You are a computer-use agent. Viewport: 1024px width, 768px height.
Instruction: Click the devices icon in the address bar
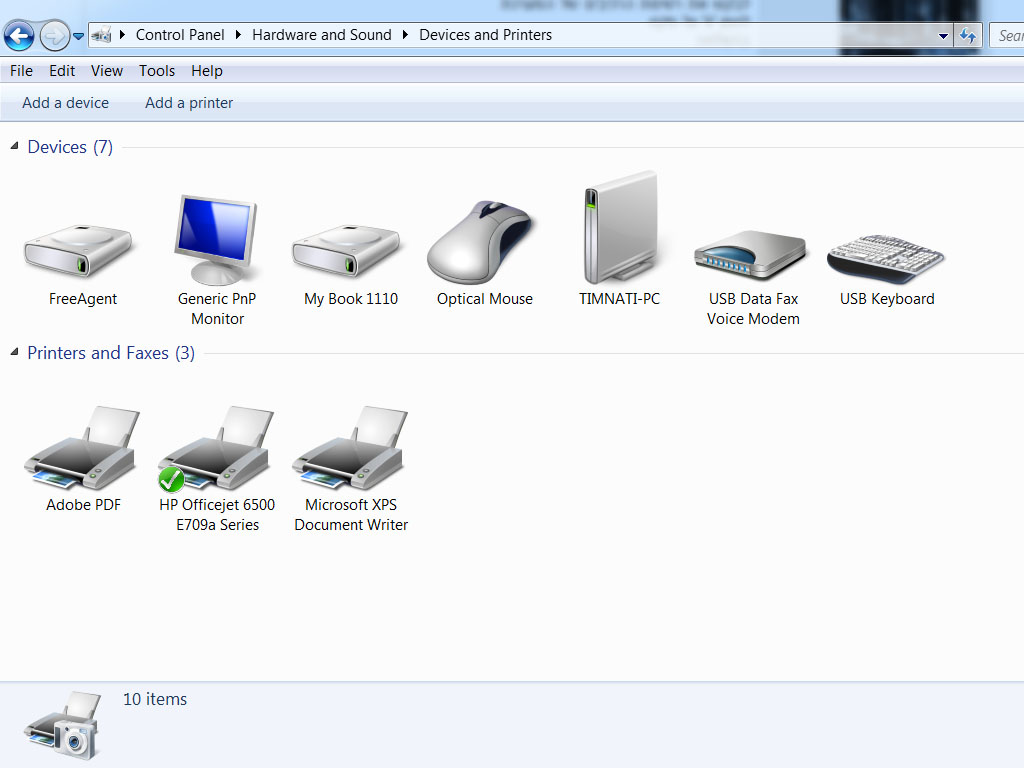click(x=101, y=35)
